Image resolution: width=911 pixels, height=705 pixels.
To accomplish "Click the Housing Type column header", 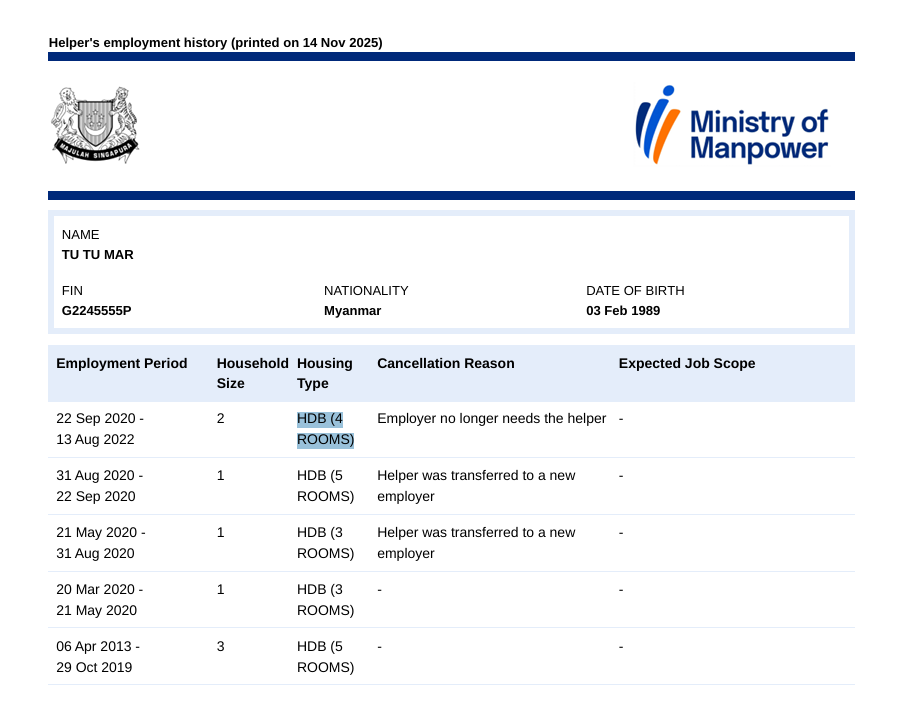I will point(325,373).
